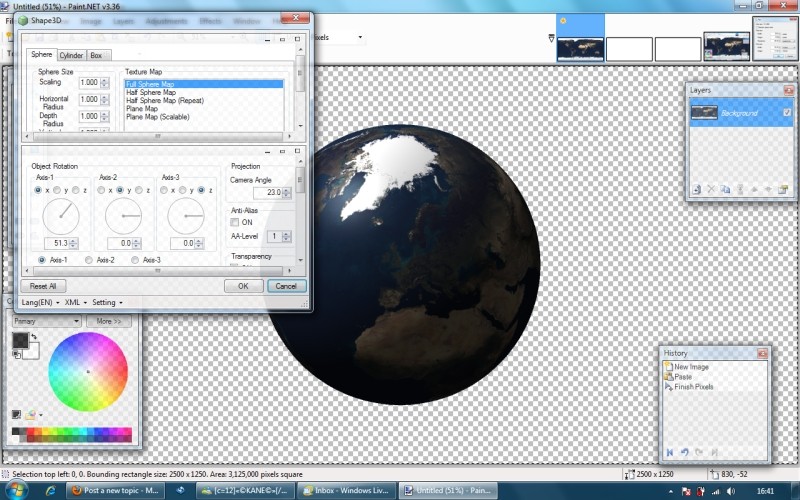Increase the Camera Angle spinner value
The image size is (800, 500).
[x=286, y=190]
